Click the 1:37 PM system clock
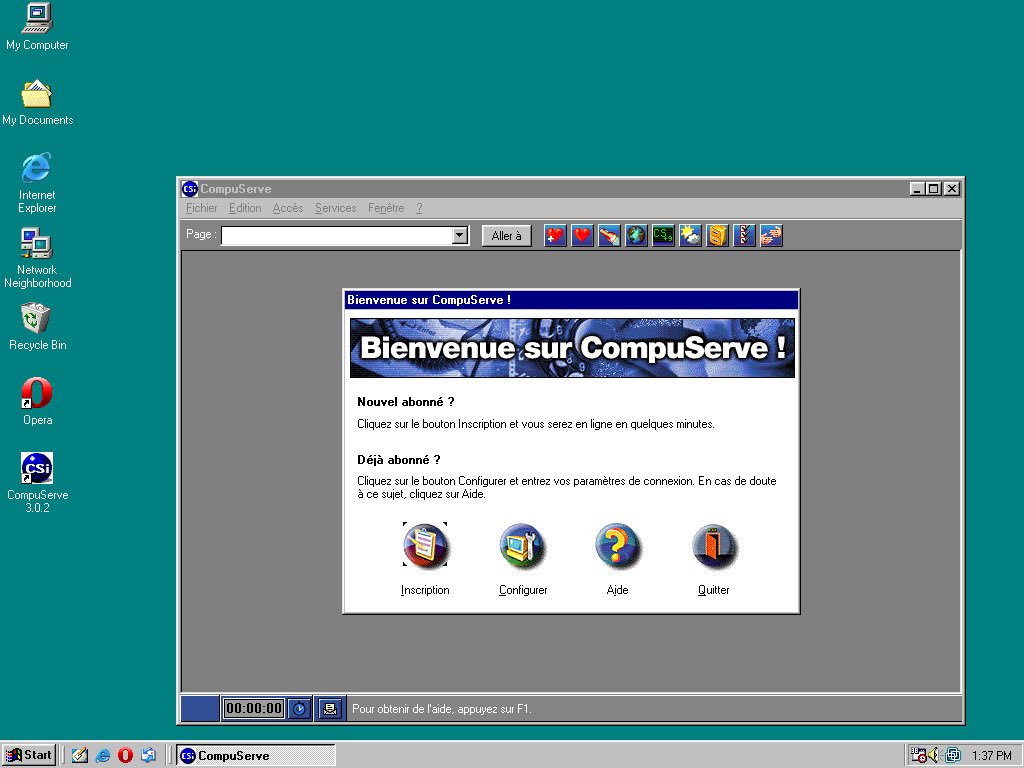 [x=991, y=756]
